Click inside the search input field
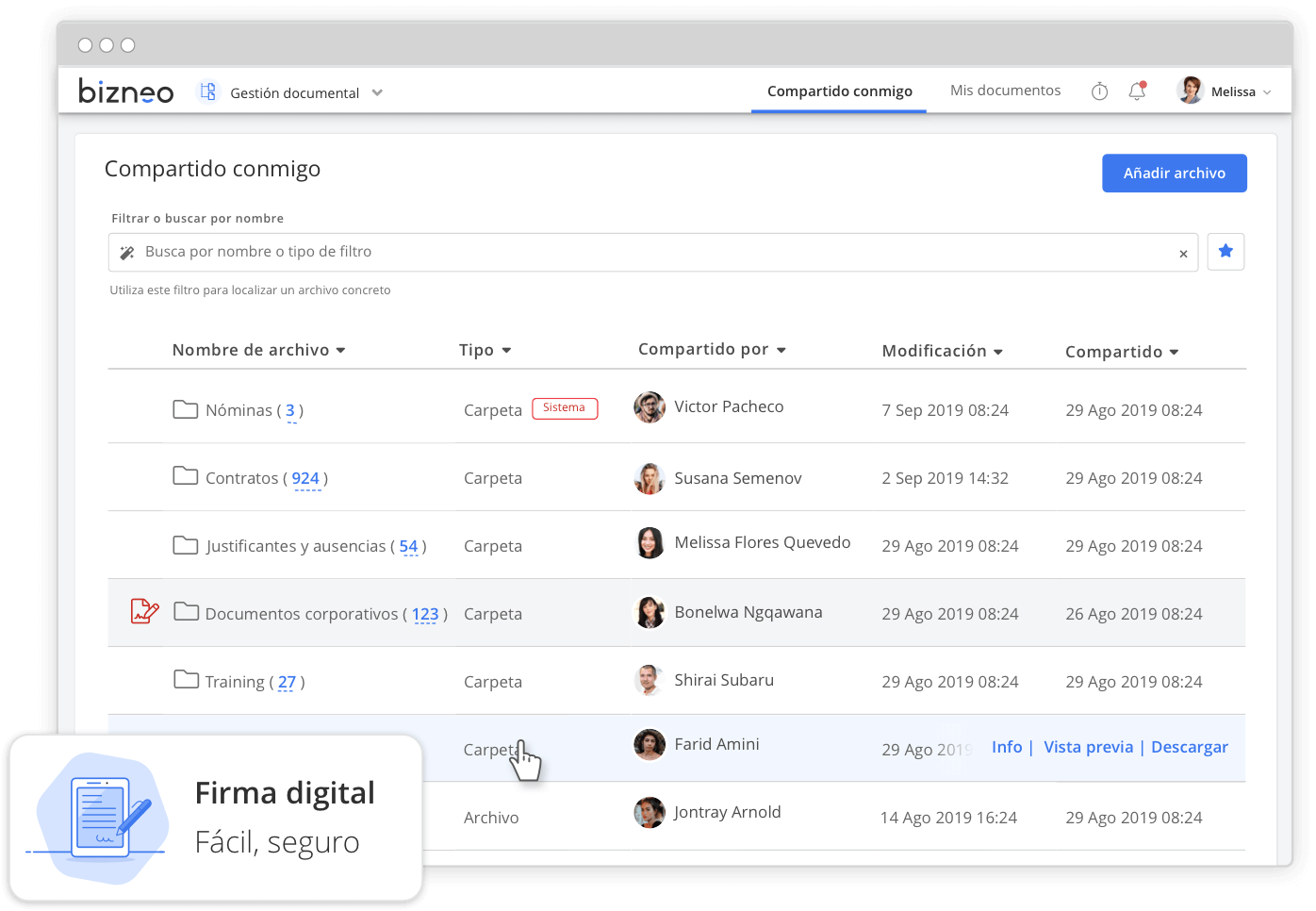1316x911 pixels. tap(566, 252)
